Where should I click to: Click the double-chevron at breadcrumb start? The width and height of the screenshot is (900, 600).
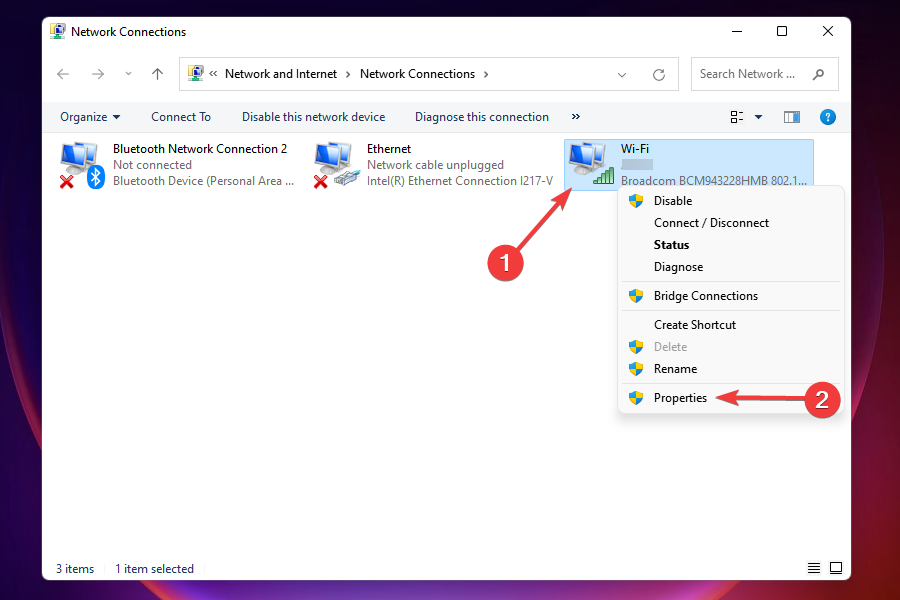pyautogui.click(x=213, y=73)
